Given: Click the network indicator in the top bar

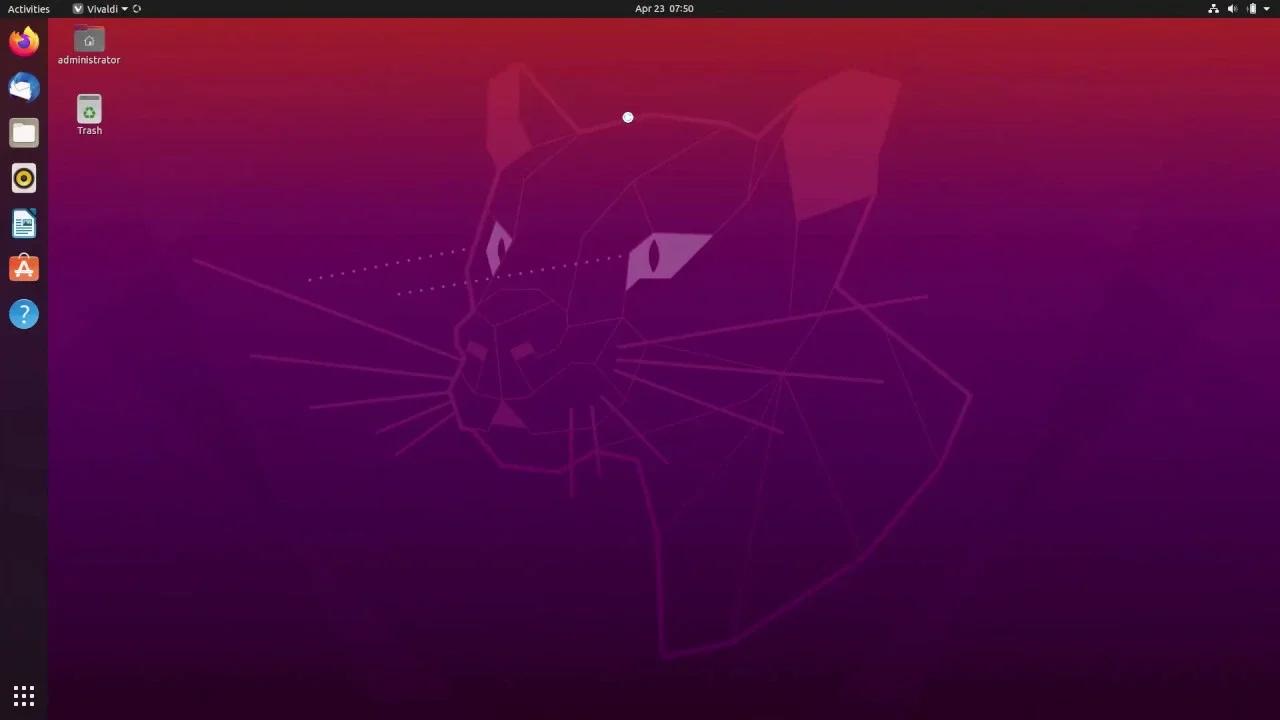Looking at the screenshot, I should [x=1213, y=9].
